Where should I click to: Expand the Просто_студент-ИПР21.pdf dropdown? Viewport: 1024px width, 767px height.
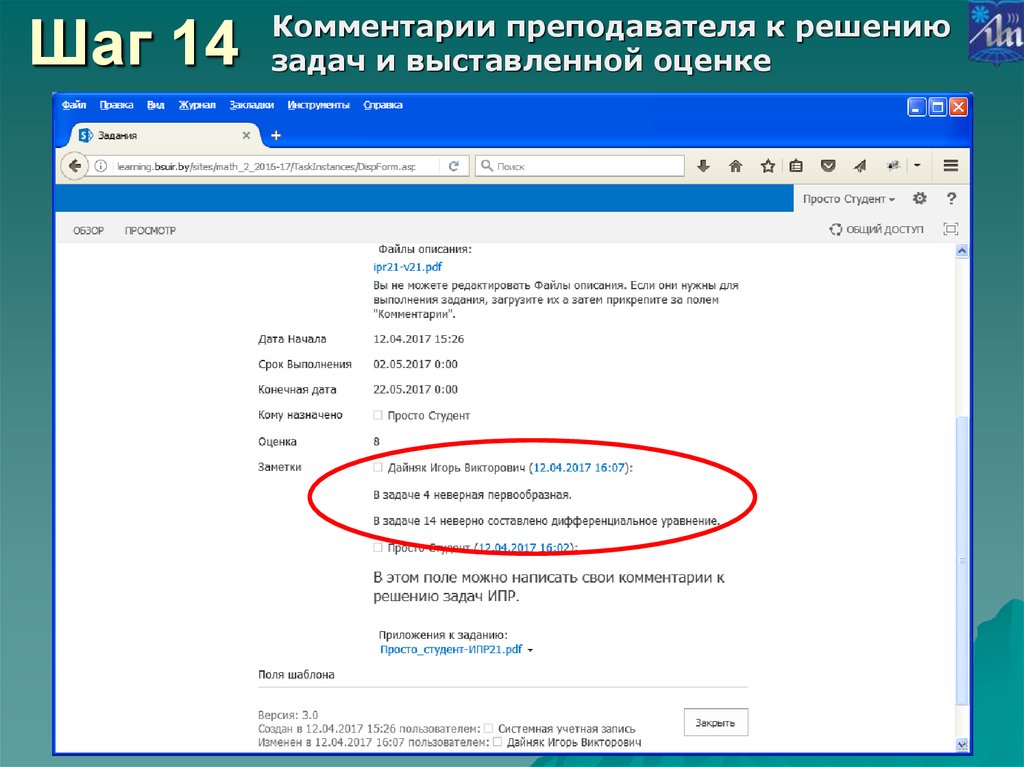tap(531, 649)
